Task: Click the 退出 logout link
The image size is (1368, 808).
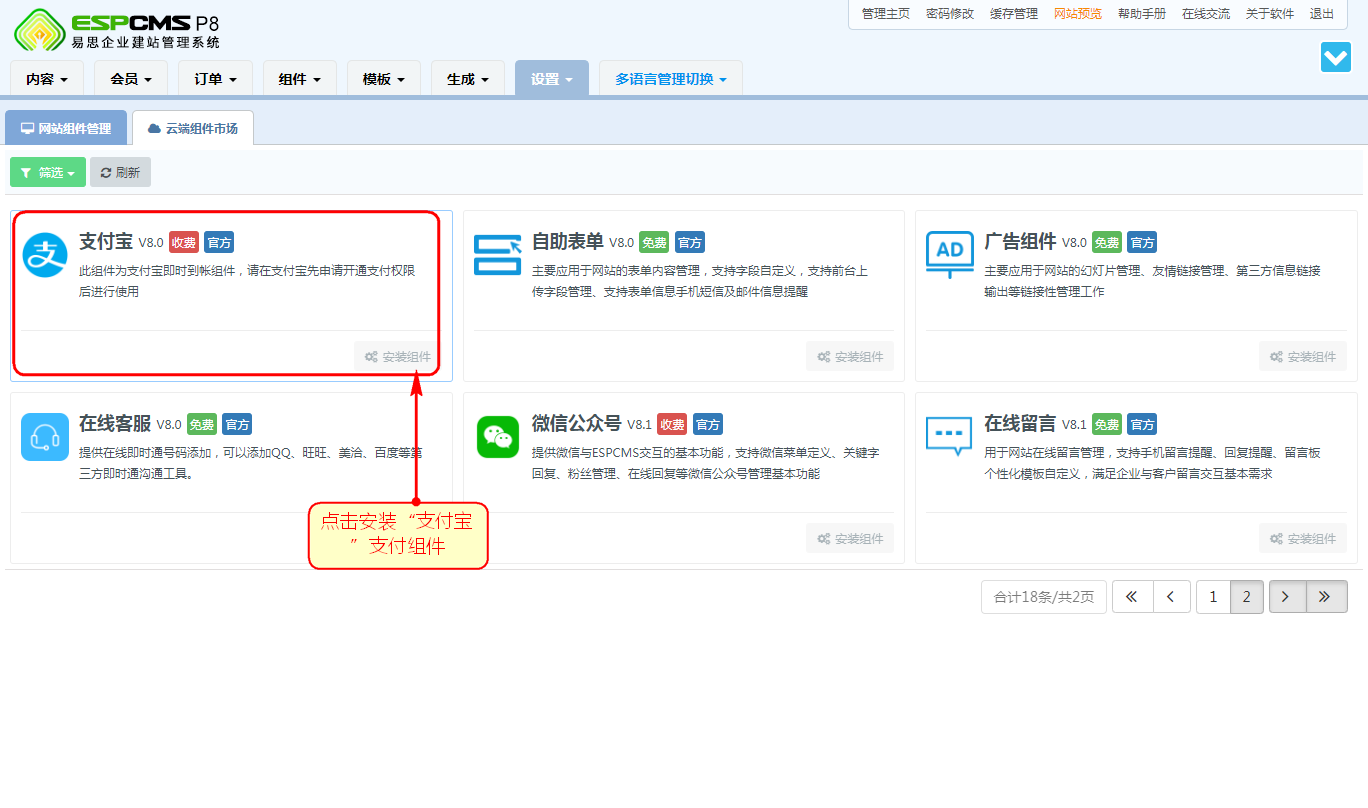Action: [x=1322, y=14]
